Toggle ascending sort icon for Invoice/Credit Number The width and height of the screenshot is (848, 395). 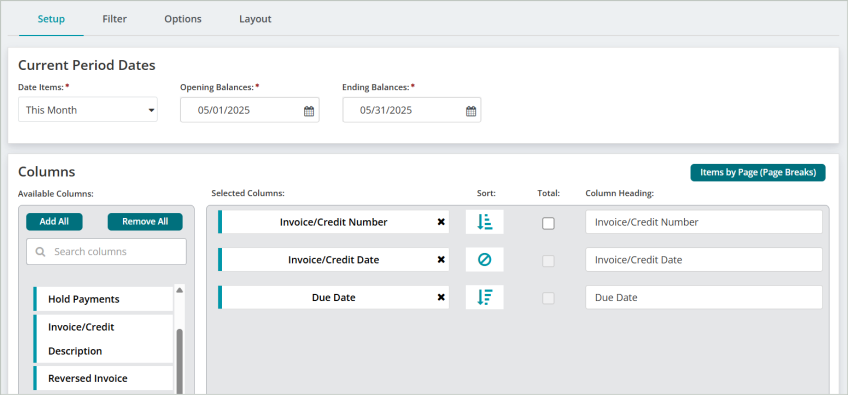click(x=485, y=222)
